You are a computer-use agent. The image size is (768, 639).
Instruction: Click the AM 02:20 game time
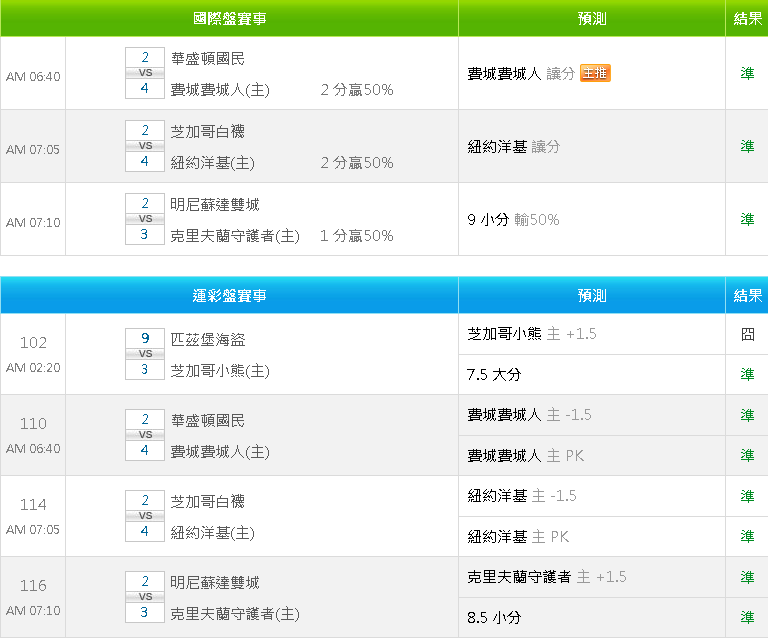(x=33, y=368)
